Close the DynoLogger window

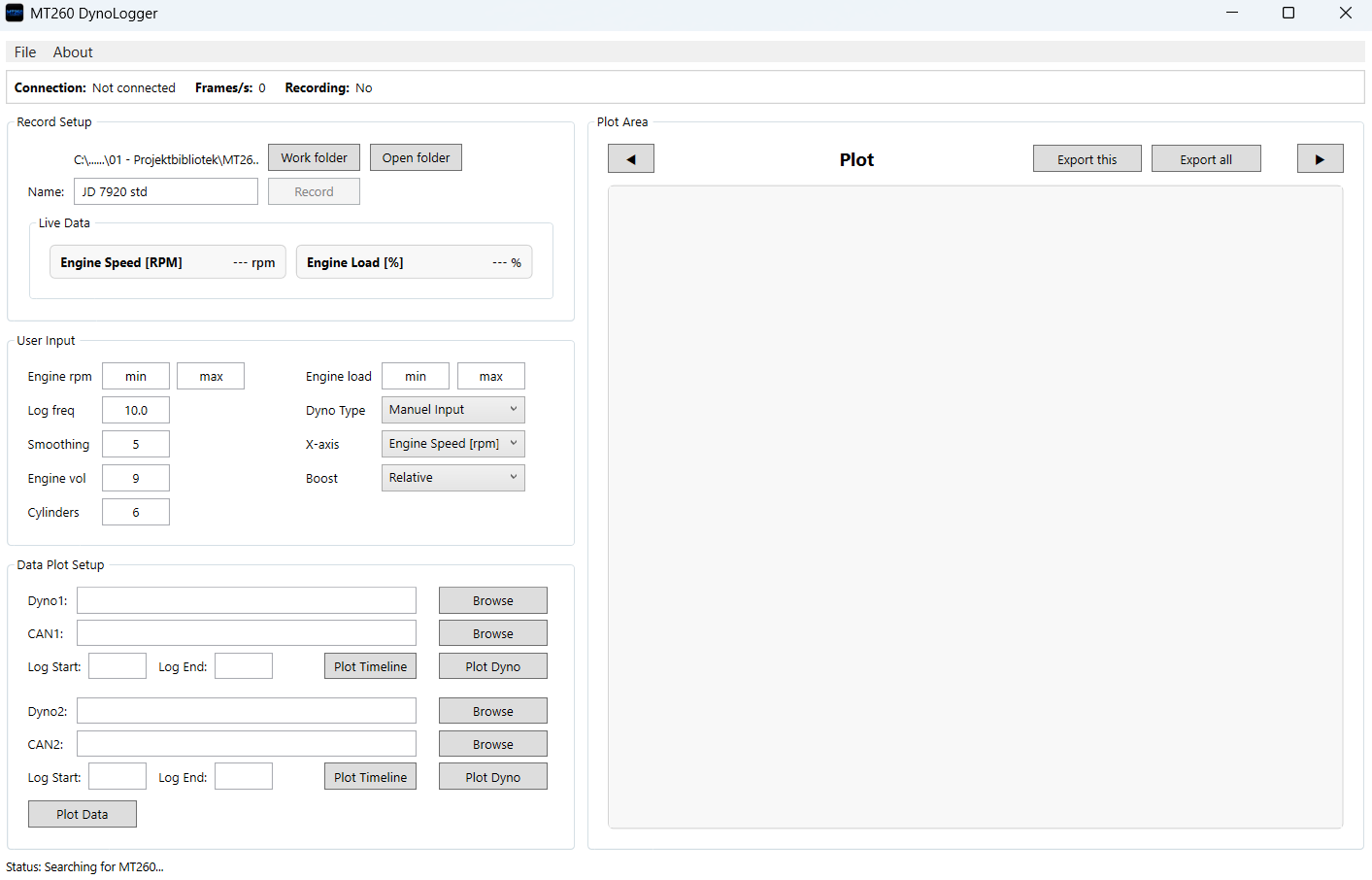pyautogui.click(x=1345, y=13)
